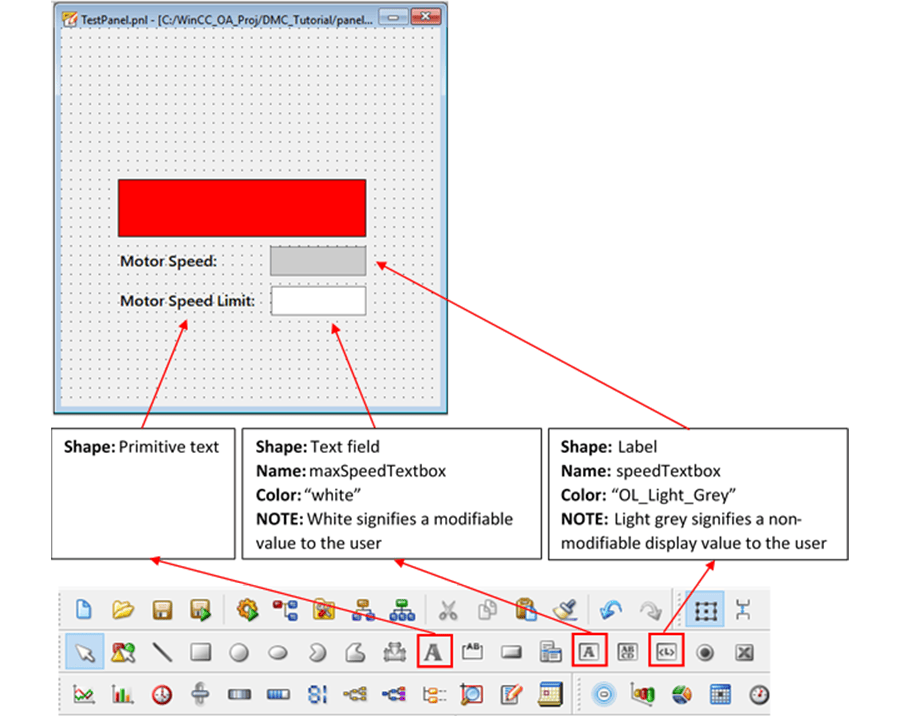Create a new panel with the blank page icon

click(84, 609)
